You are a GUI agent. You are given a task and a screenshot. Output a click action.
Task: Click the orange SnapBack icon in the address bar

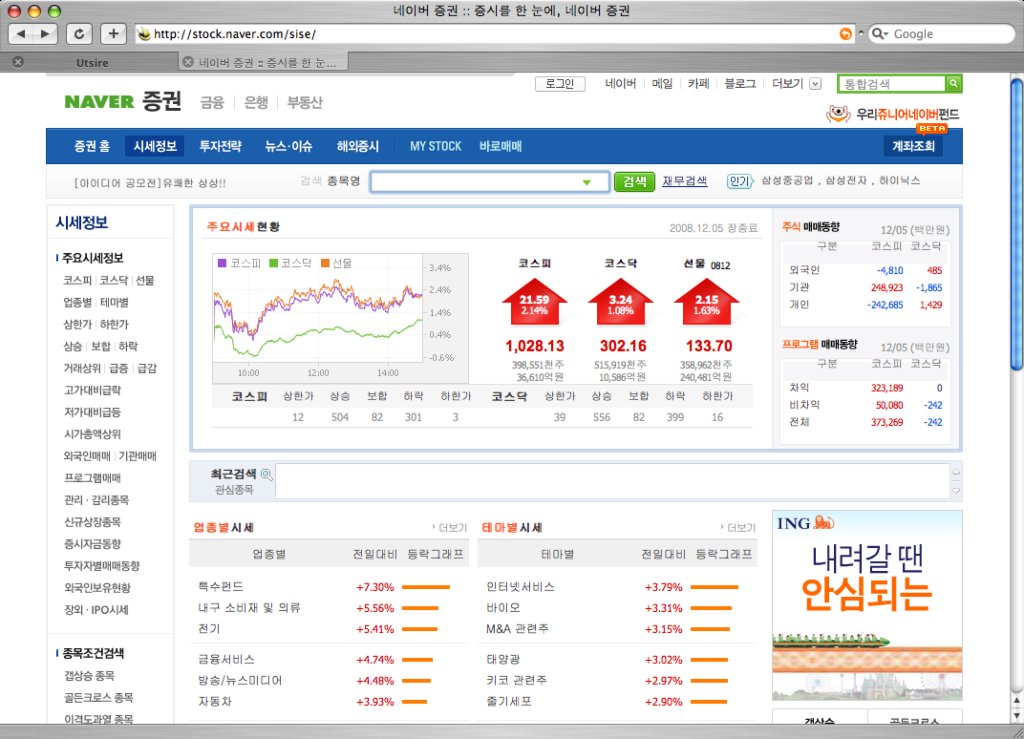[845, 34]
